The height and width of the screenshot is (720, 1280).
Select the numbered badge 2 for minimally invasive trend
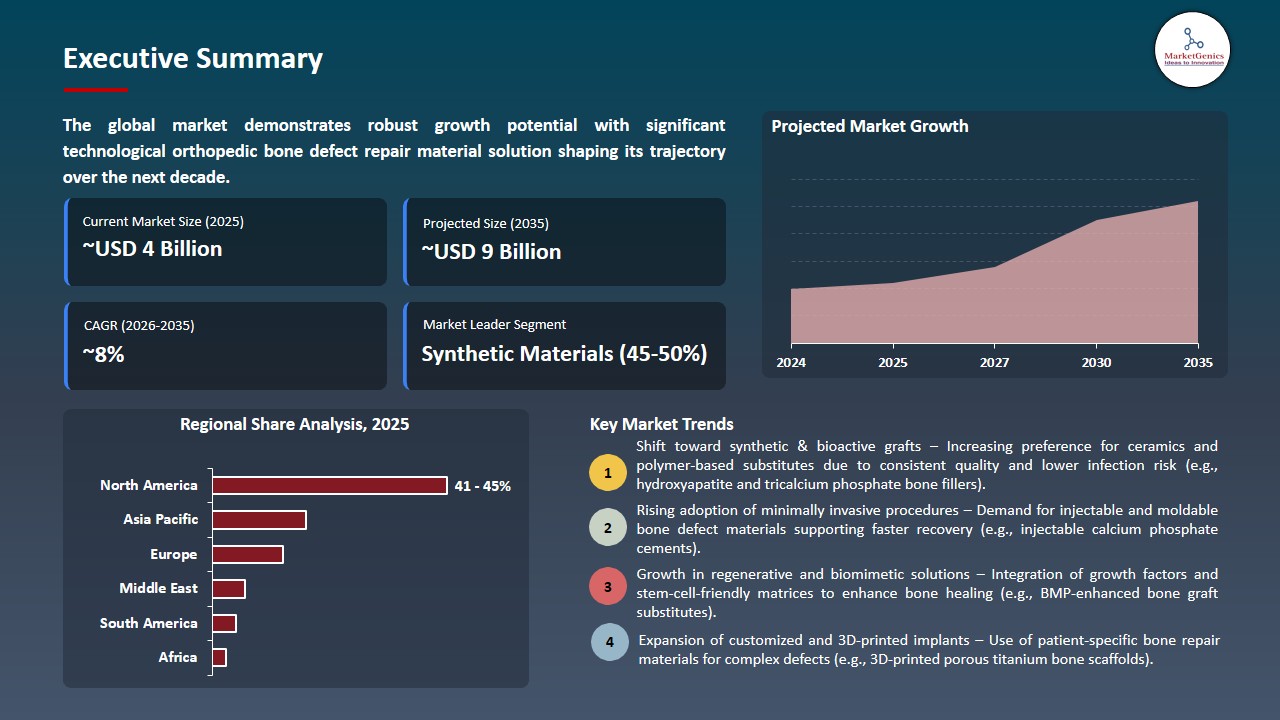tap(608, 527)
